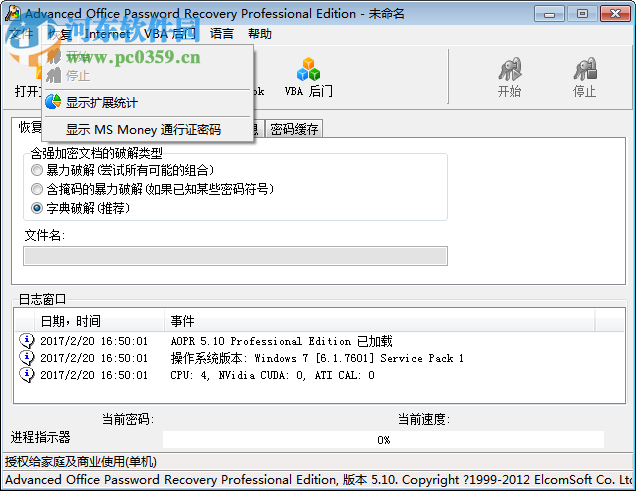
Task: Click the 停止 keys toolbar icon
Action: (x=584, y=69)
